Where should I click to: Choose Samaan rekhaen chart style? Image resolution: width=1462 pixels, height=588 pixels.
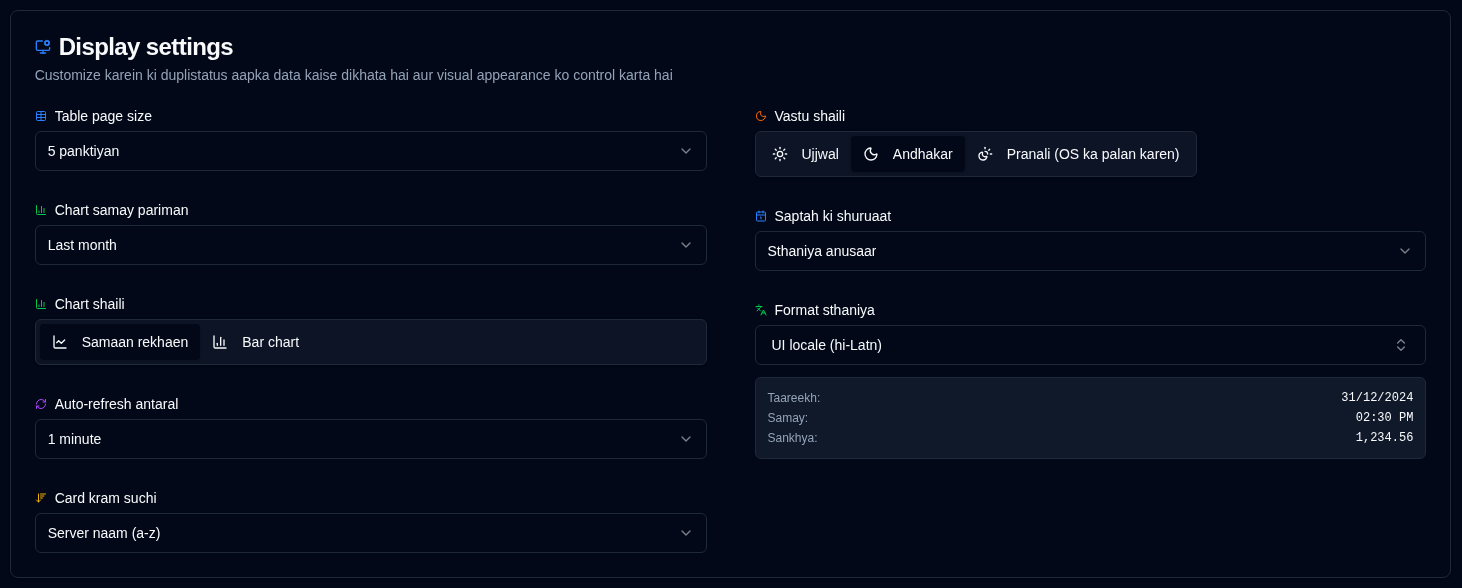[x=120, y=342]
